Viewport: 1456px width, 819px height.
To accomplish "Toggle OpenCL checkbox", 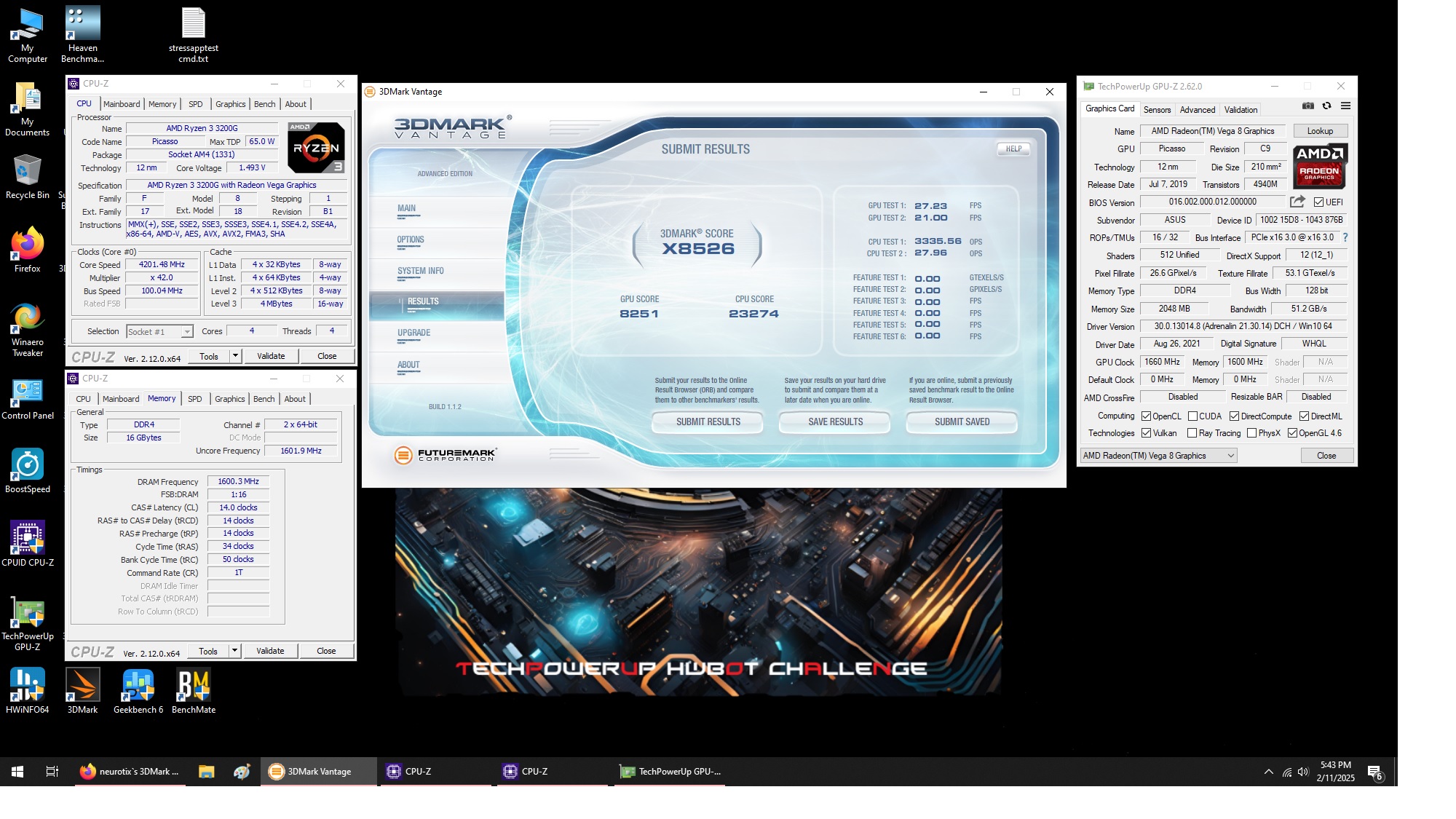I will (x=1146, y=416).
